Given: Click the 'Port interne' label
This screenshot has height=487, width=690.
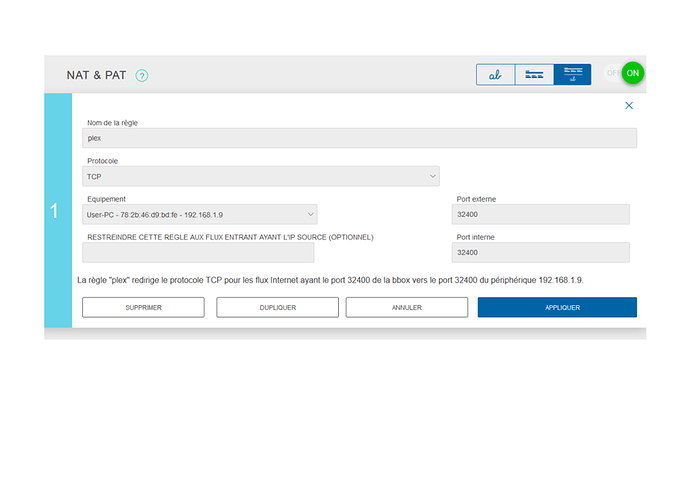Looking at the screenshot, I should pyautogui.click(x=475, y=237).
